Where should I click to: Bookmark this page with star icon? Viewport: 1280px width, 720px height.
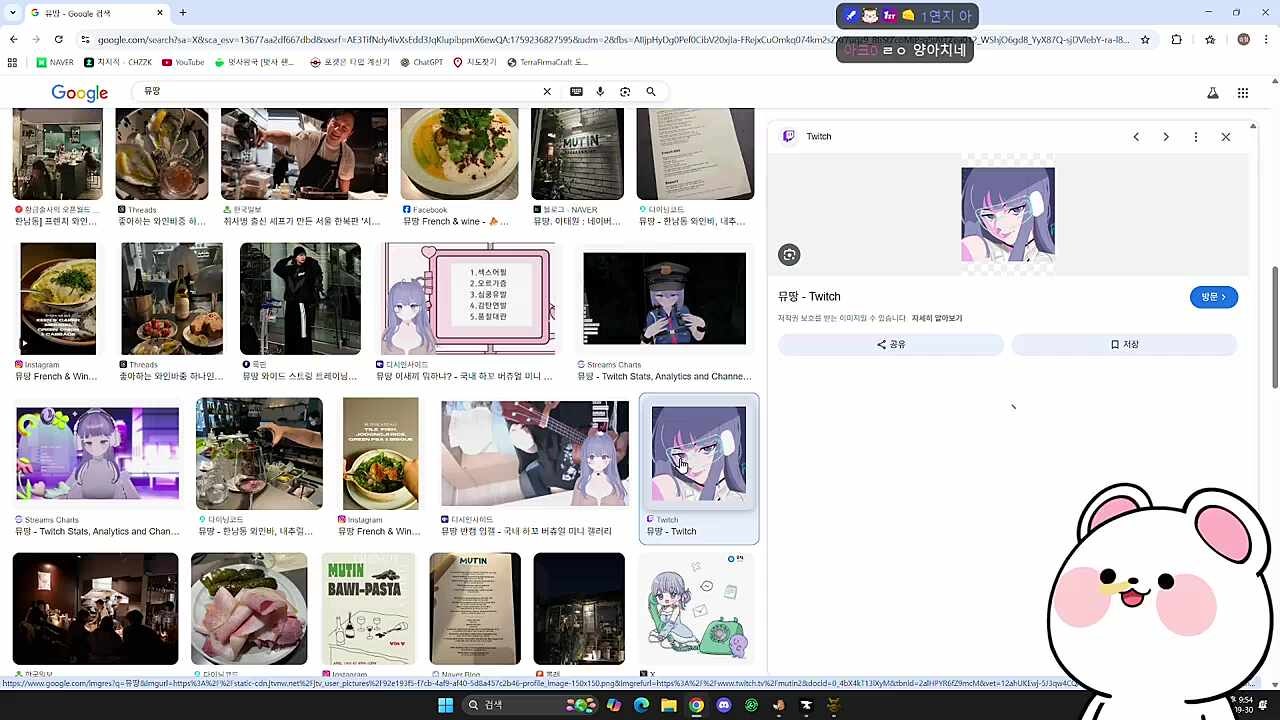pos(1145,40)
